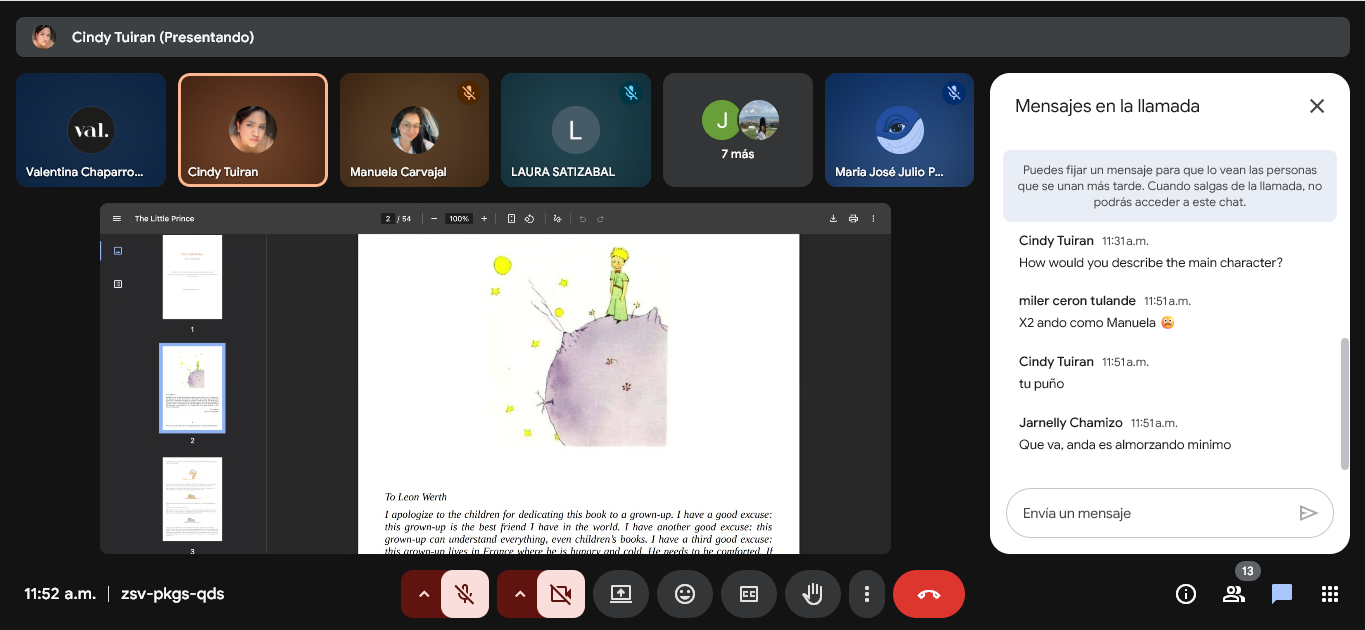The width and height of the screenshot is (1365, 630).
Task: Open the "7 más" participants tile
Action: [x=738, y=130]
